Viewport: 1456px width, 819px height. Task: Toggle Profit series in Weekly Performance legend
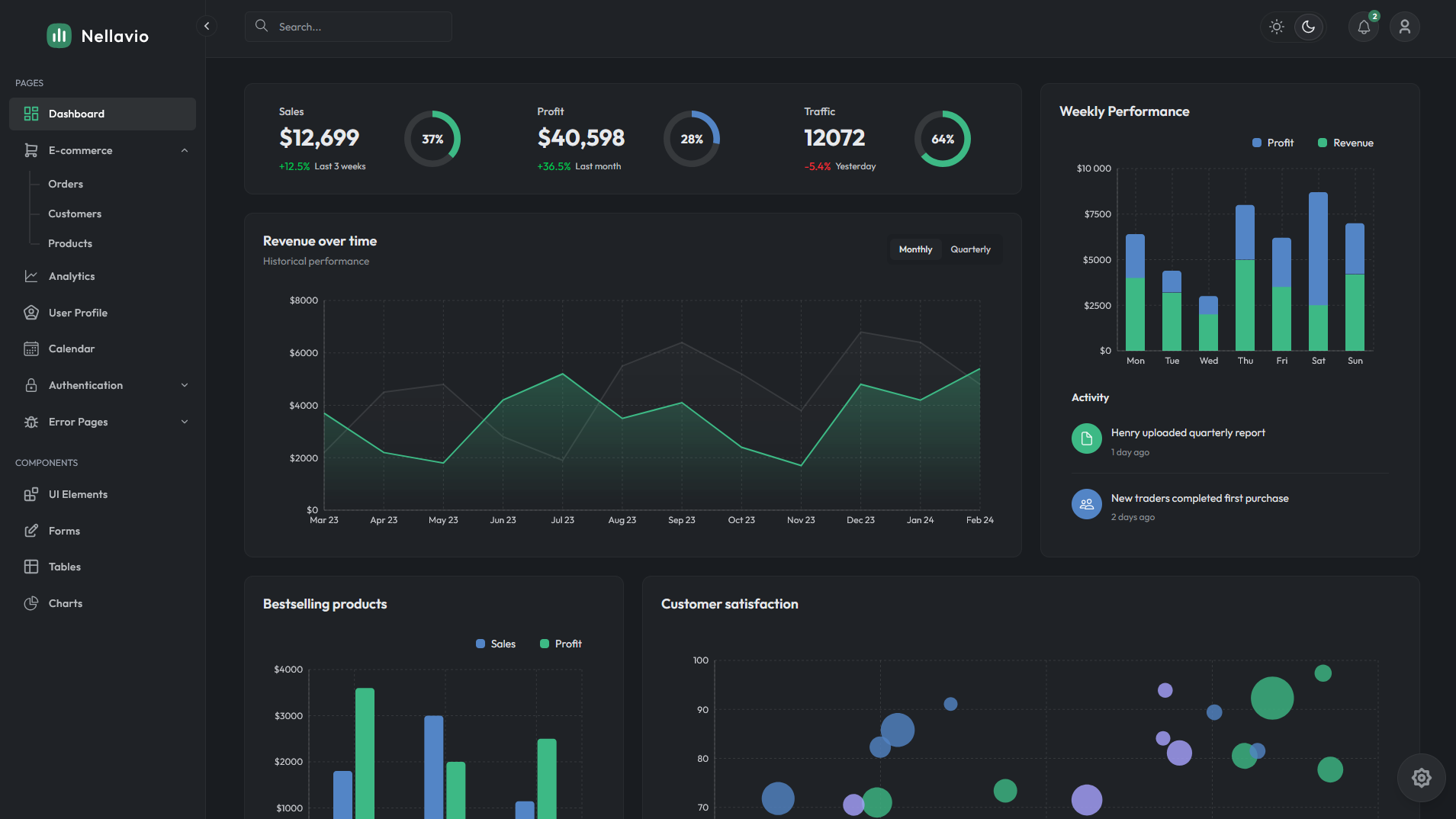pos(1273,143)
